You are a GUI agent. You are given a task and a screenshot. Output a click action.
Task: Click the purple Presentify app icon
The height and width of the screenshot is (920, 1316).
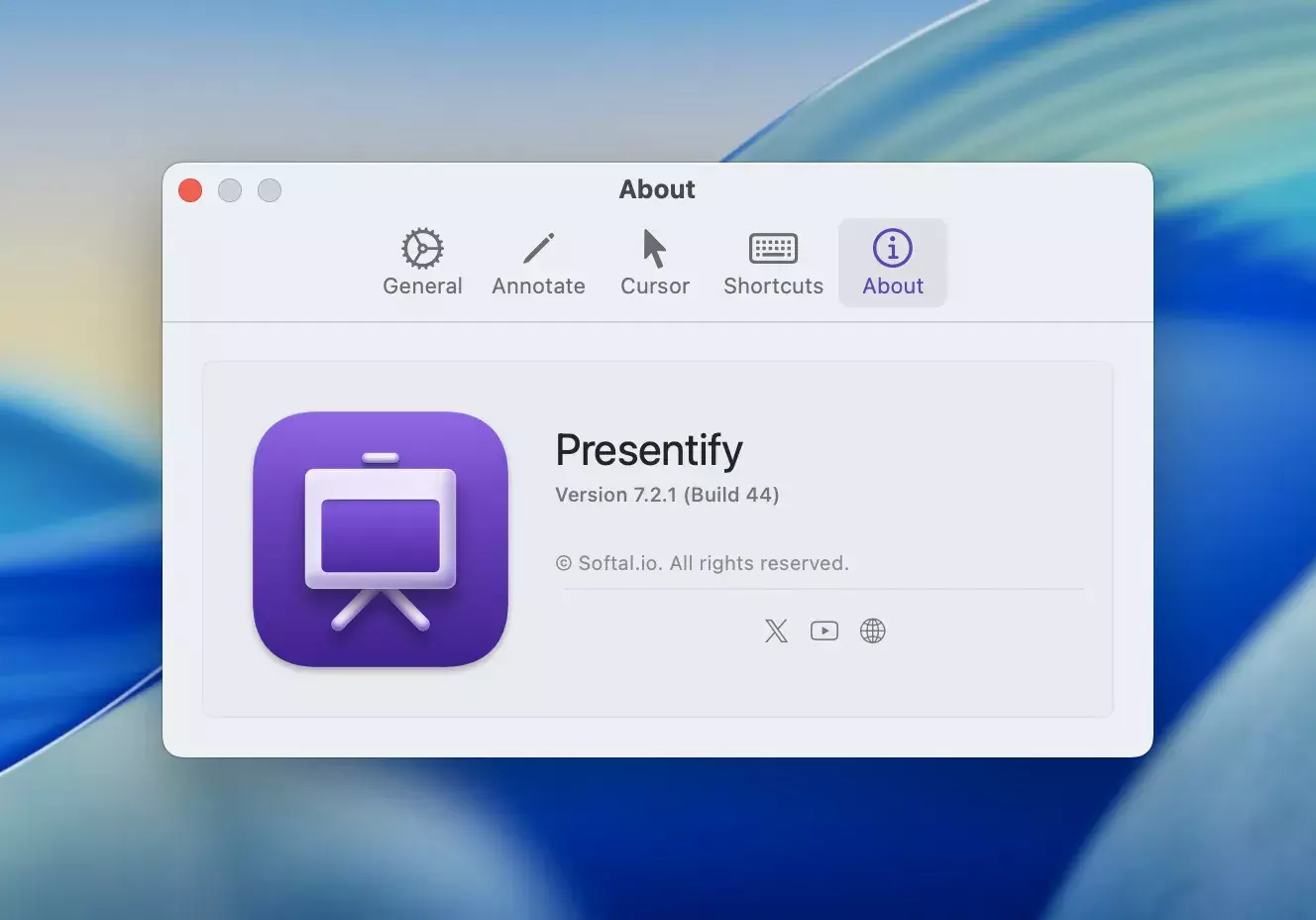tap(381, 539)
